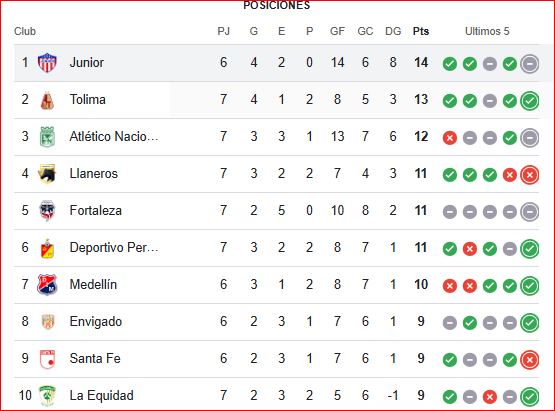
Task: Open the Envigado team name link
Action: tap(96, 321)
